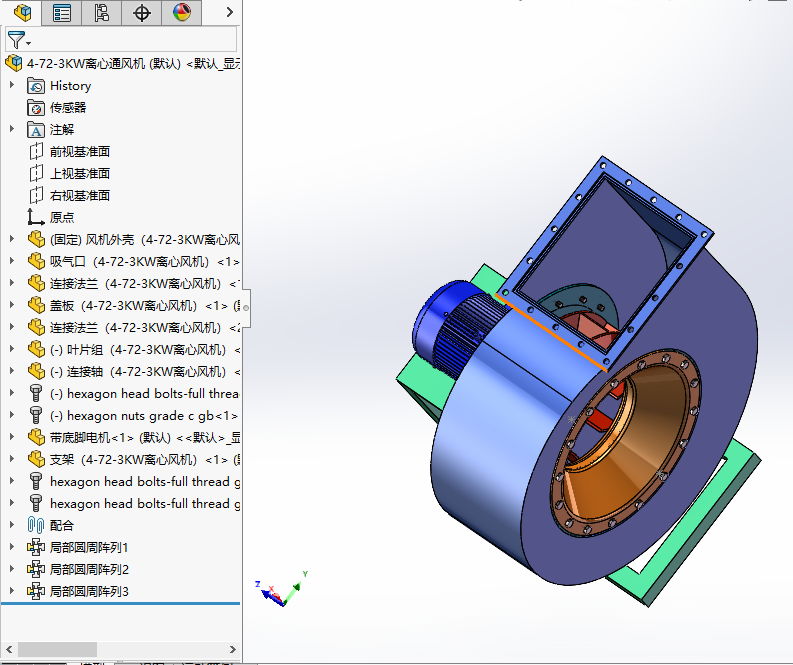
Task: Select the 传感器 tree row text
Action: 68,108
